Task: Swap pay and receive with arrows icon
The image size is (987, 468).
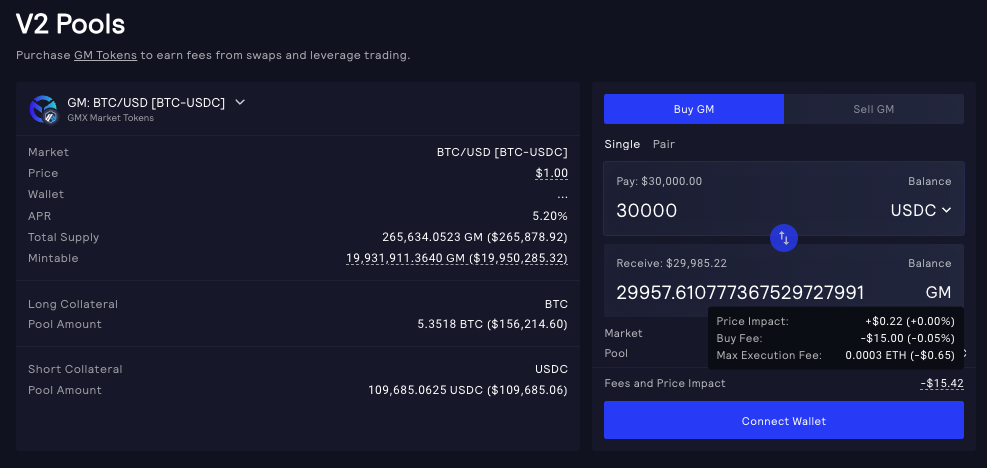Action: pyautogui.click(x=784, y=238)
